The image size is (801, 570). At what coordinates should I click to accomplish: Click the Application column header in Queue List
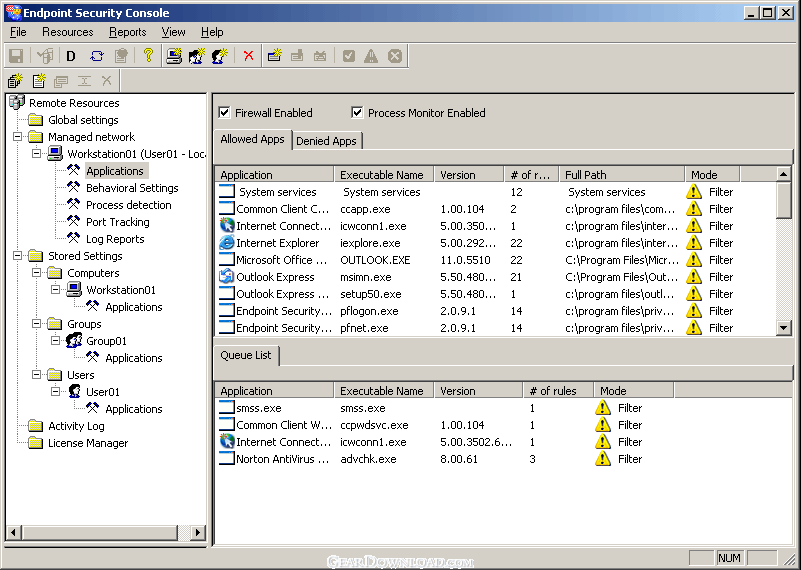tap(274, 391)
